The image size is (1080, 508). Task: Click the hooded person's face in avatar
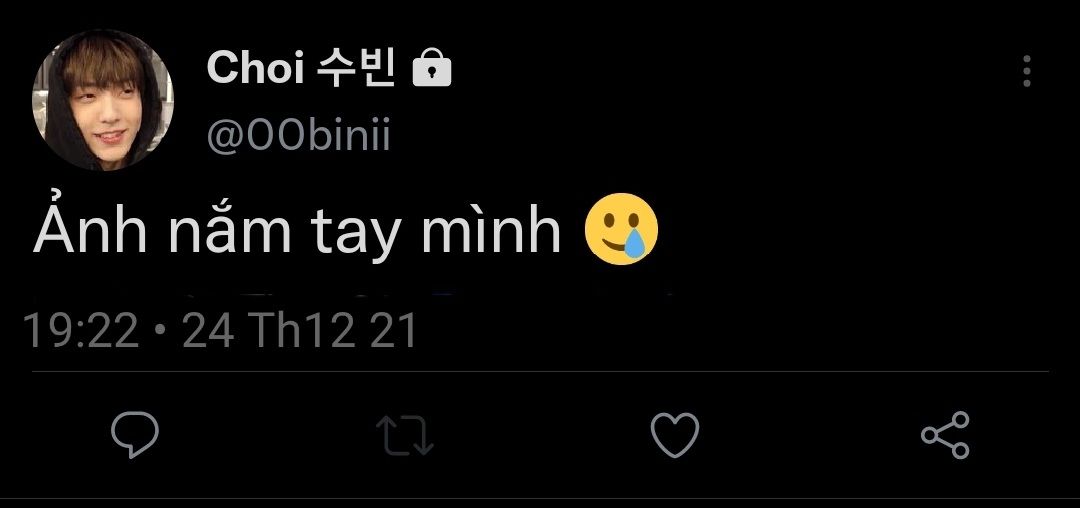tap(103, 110)
